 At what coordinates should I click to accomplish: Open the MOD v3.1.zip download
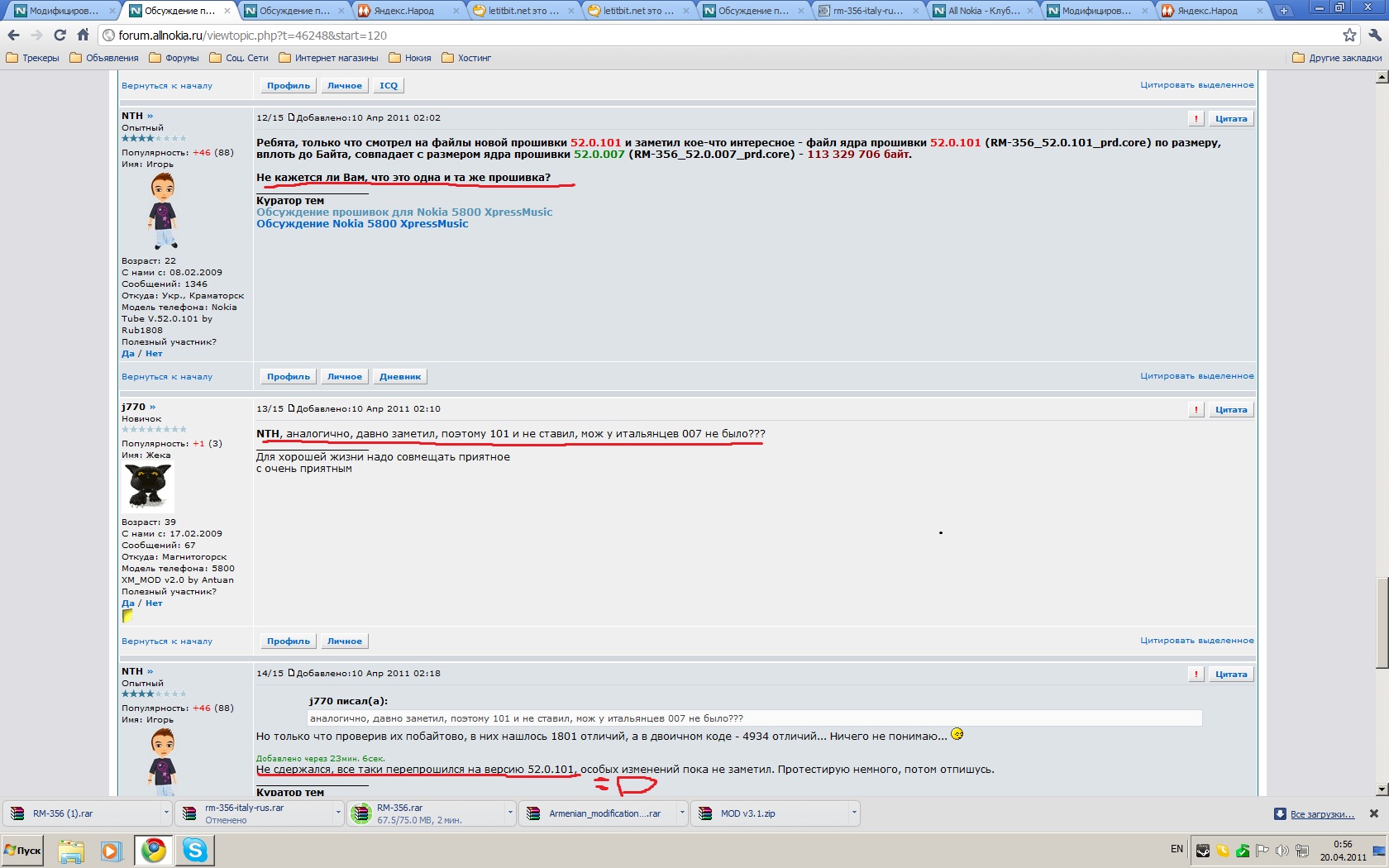pos(769,813)
